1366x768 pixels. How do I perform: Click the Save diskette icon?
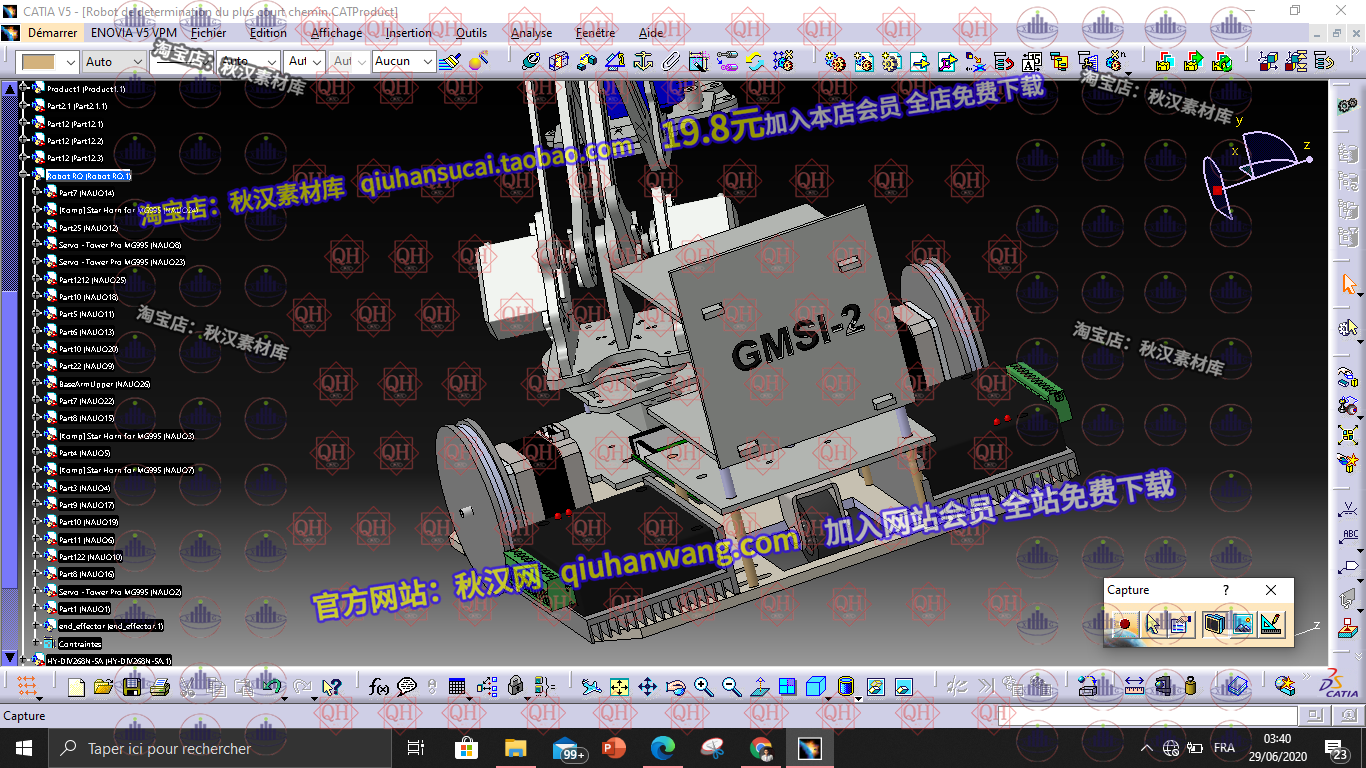[x=131, y=687]
